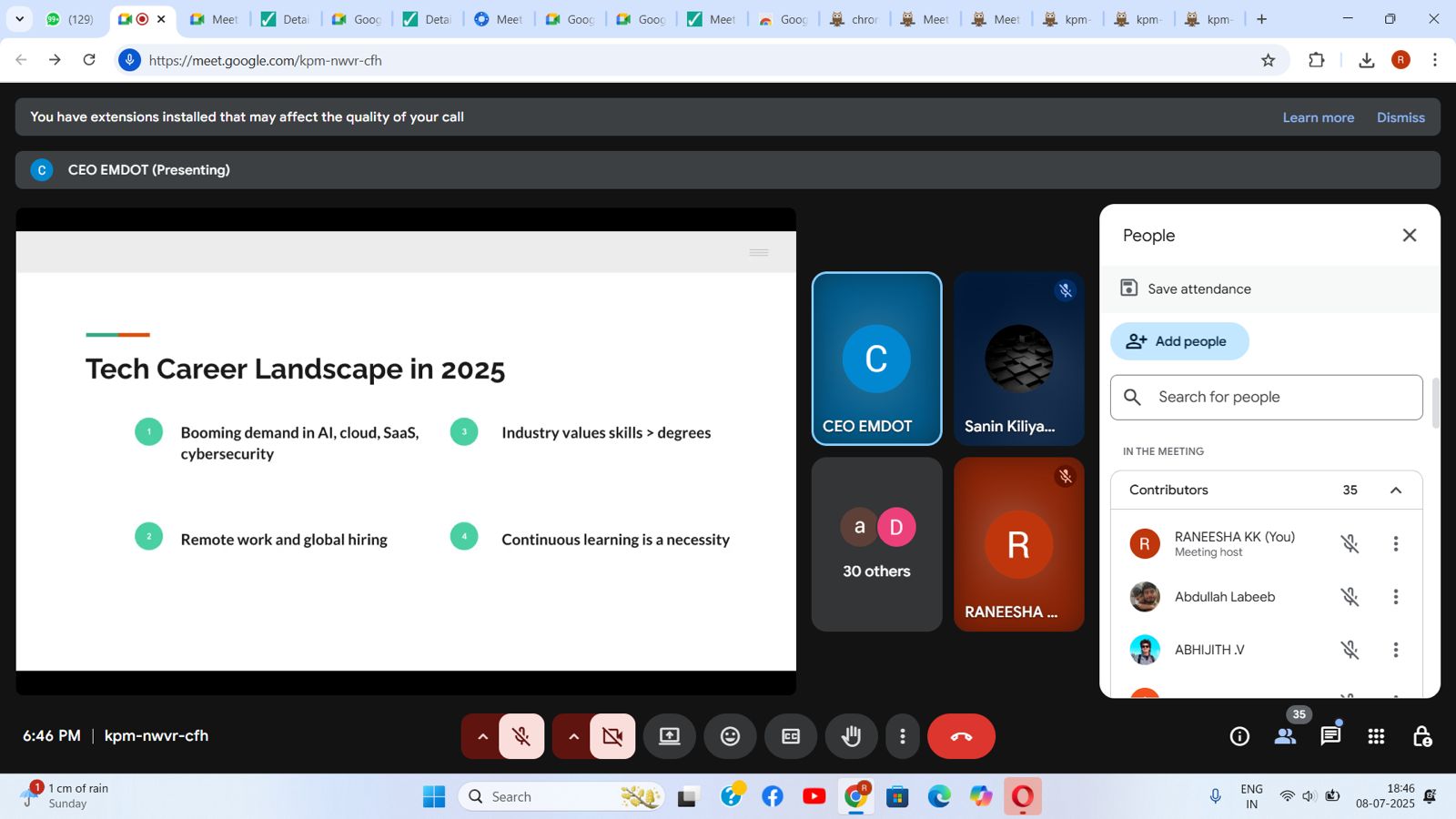Open host controls lock icon
Viewport: 1456px width, 819px height.
pyautogui.click(x=1421, y=736)
